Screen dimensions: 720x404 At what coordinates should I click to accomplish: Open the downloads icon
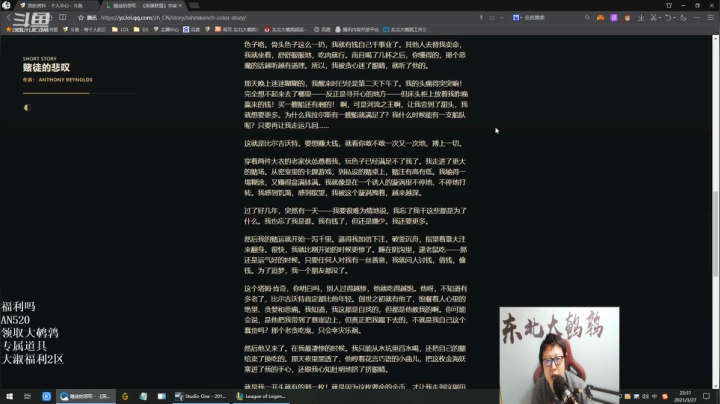coord(641,17)
